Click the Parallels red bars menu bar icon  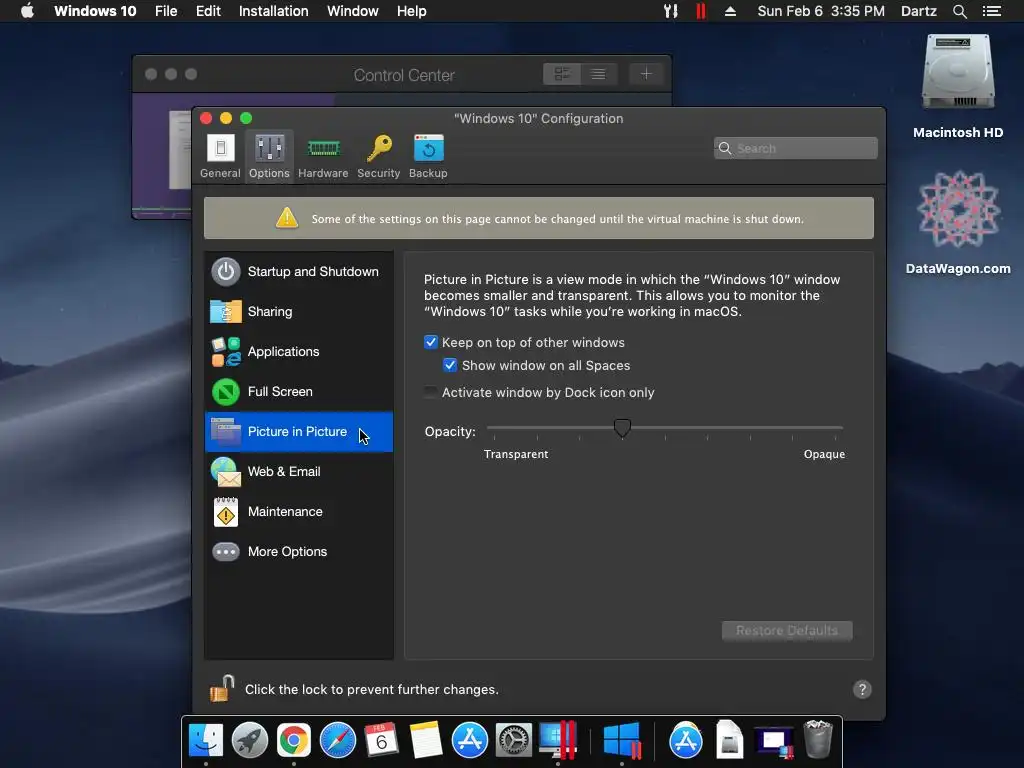pyautogui.click(x=701, y=11)
